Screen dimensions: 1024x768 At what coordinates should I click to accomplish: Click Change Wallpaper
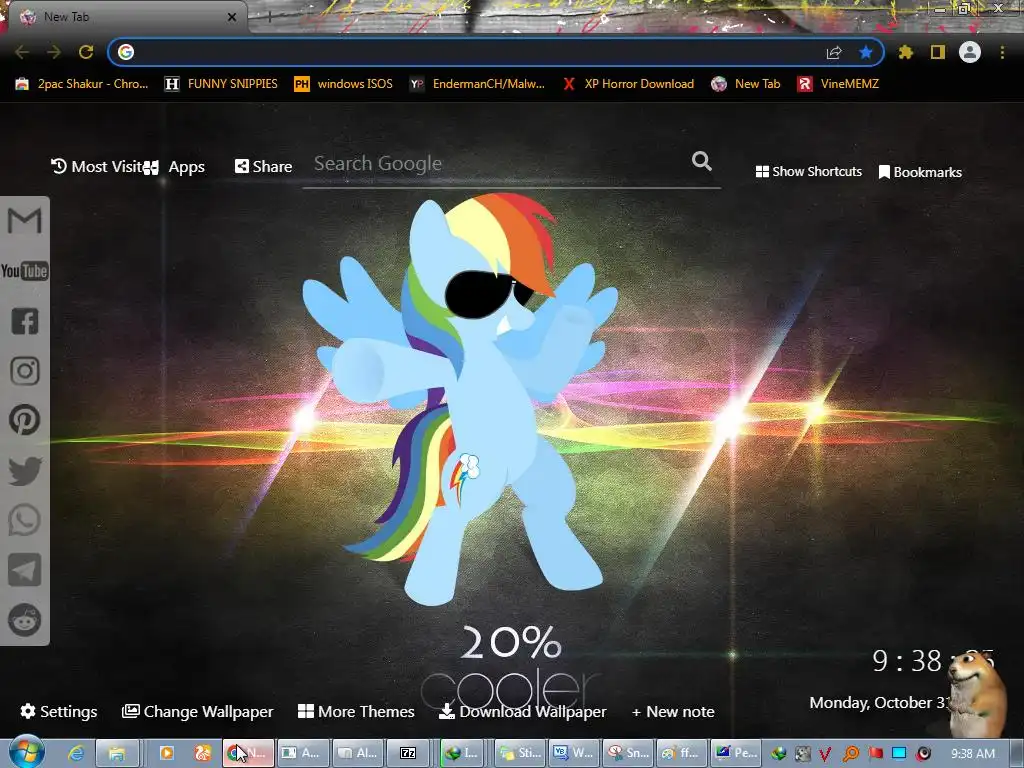point(197,711)
